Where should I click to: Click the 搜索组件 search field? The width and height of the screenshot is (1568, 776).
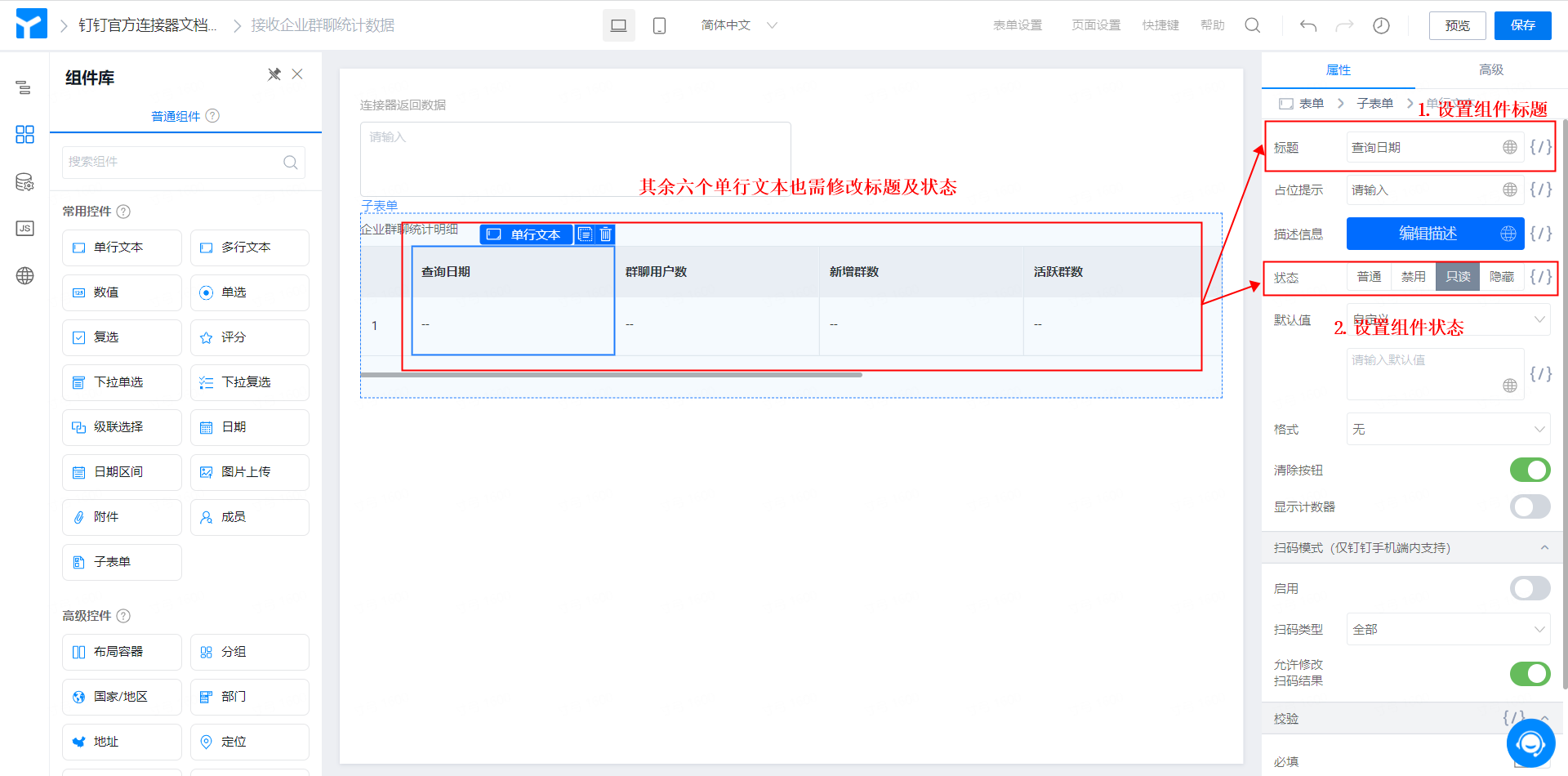(175, 162)
